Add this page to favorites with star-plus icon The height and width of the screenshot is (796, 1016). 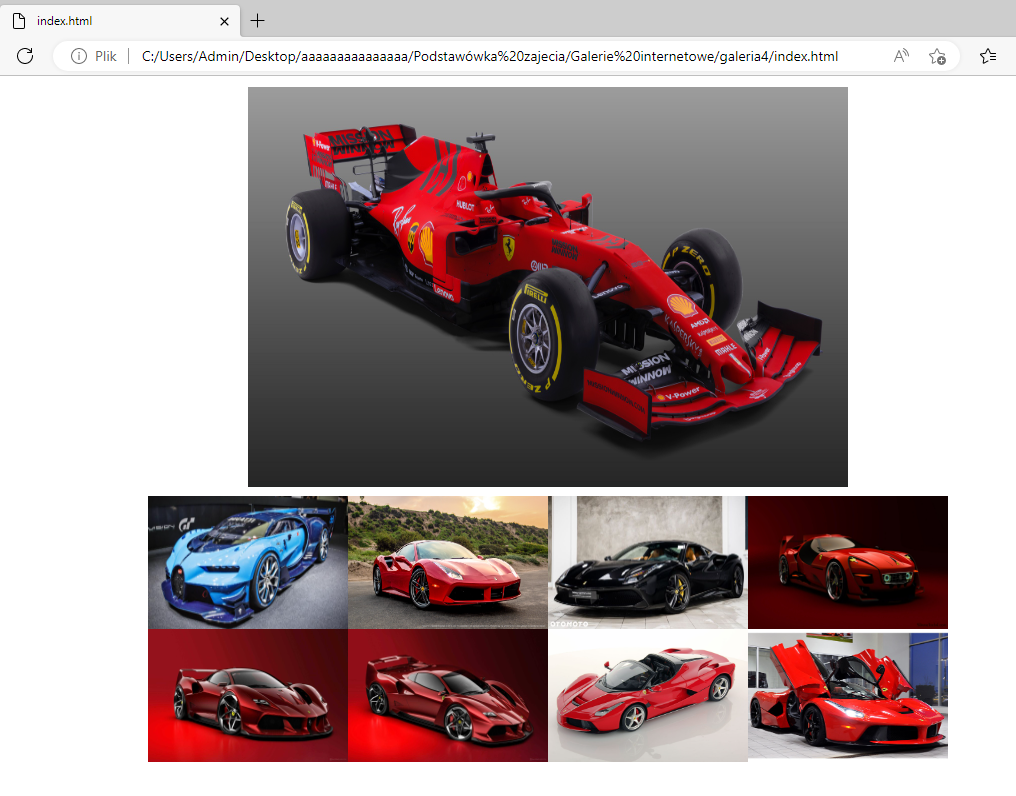pos(937,56)
